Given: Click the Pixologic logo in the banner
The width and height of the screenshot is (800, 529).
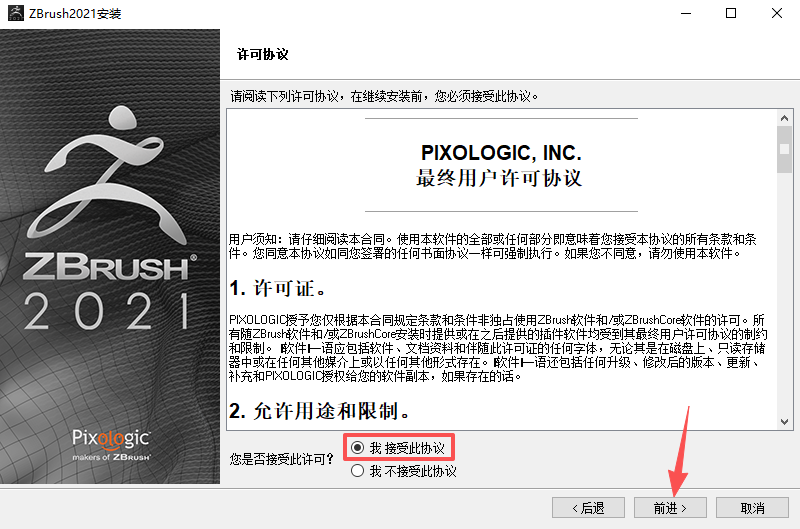Looking at the screenshot, I should 111,444.
